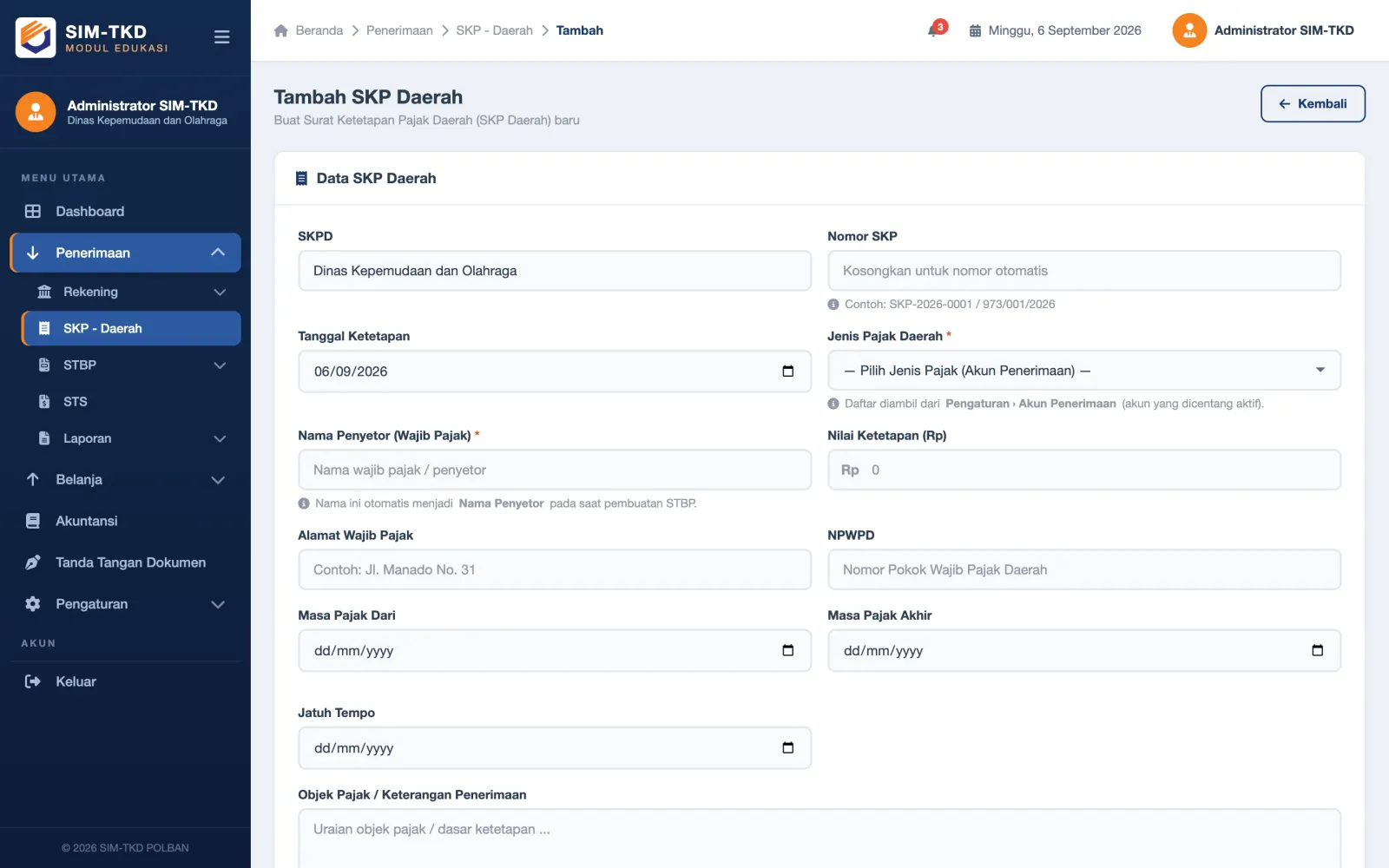Go to Beranda breadcrumb link
1389x868 pixels.
click(x=319, y=30)
